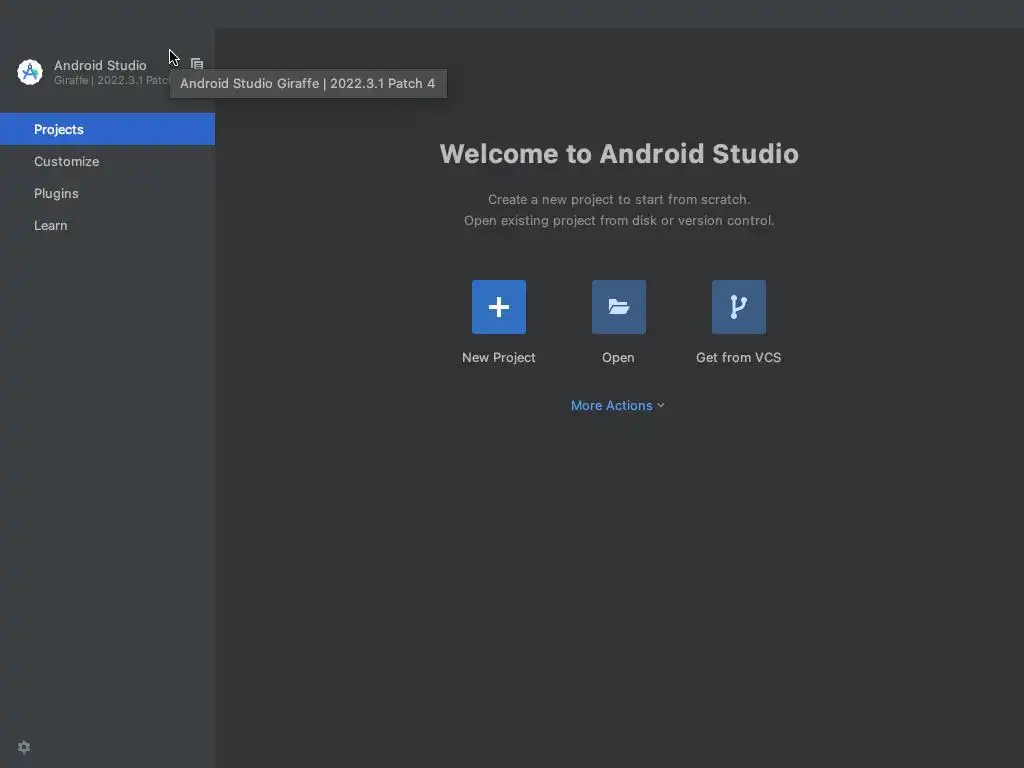This screenshot has height=768, width=1024.
Task: Copy version info using the copy icon
Action: point(197,64)
